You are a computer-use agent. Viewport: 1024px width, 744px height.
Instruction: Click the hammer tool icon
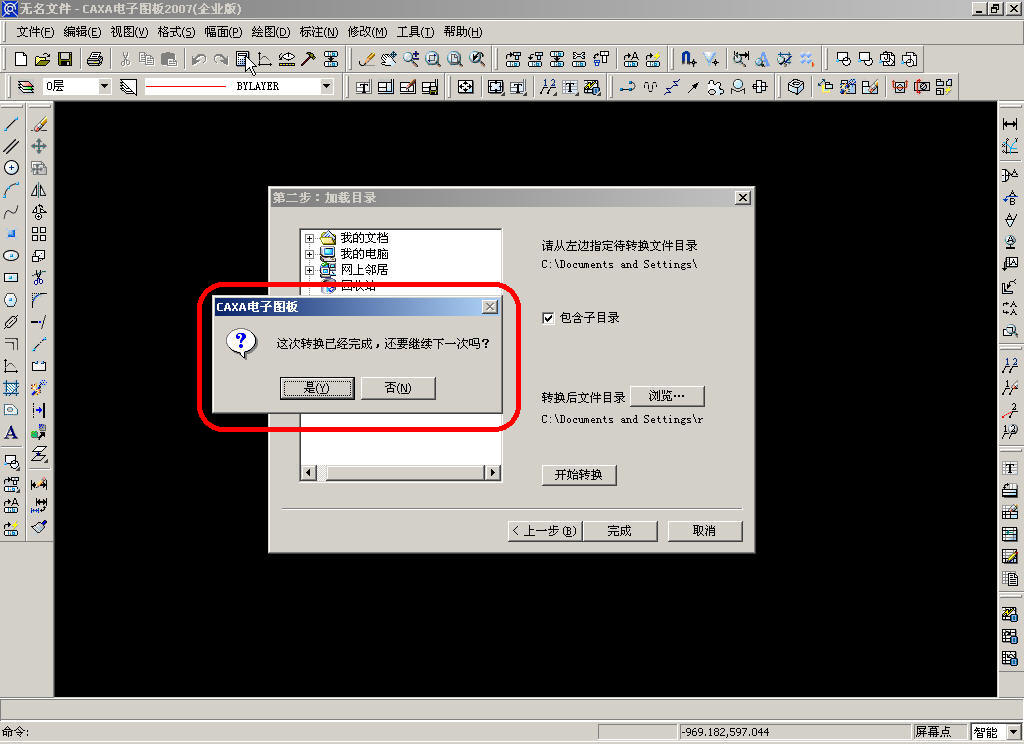[308, 59]
